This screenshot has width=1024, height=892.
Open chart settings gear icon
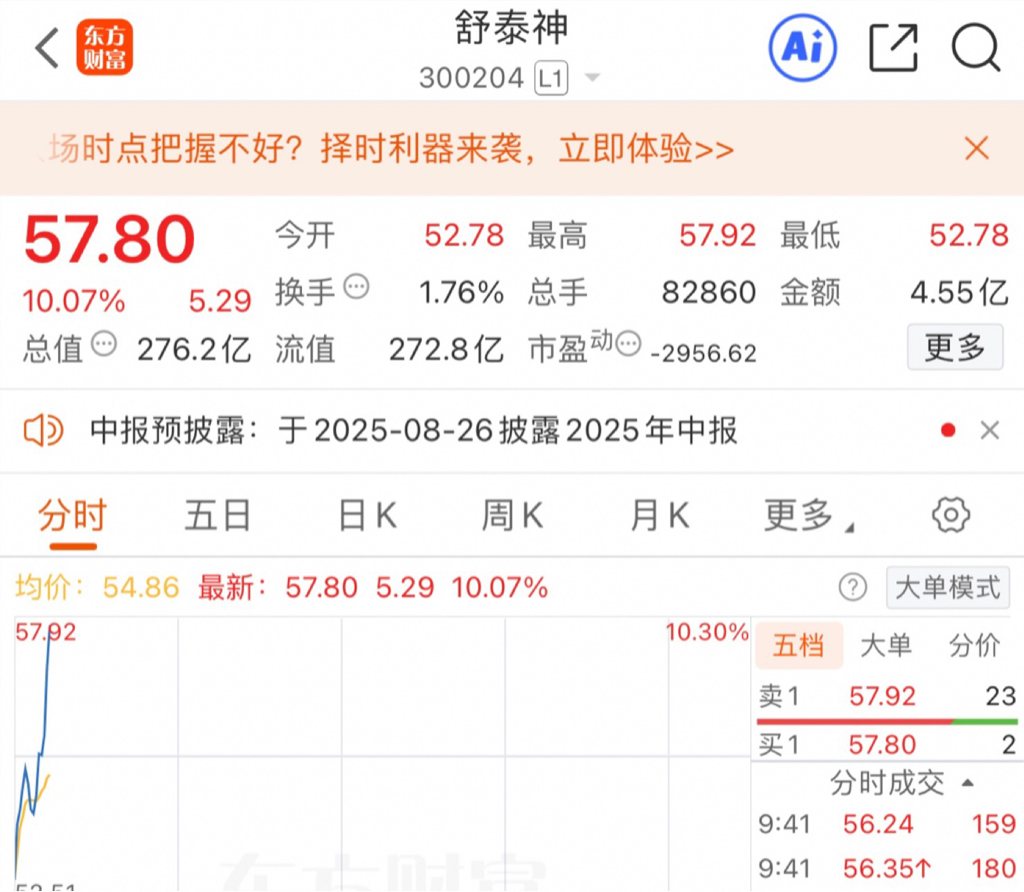(x=951, y=515)
